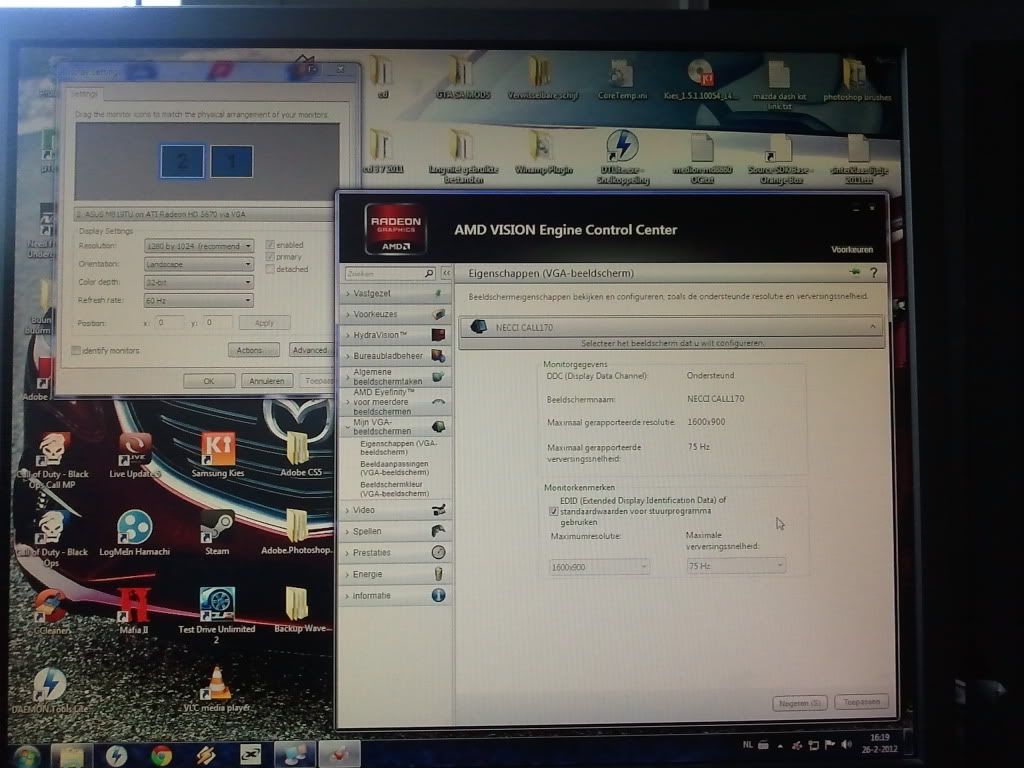Click Annuleren in the display settings dialog
The height and width of the screenshot is (768, 1024).
coord(266,381)
